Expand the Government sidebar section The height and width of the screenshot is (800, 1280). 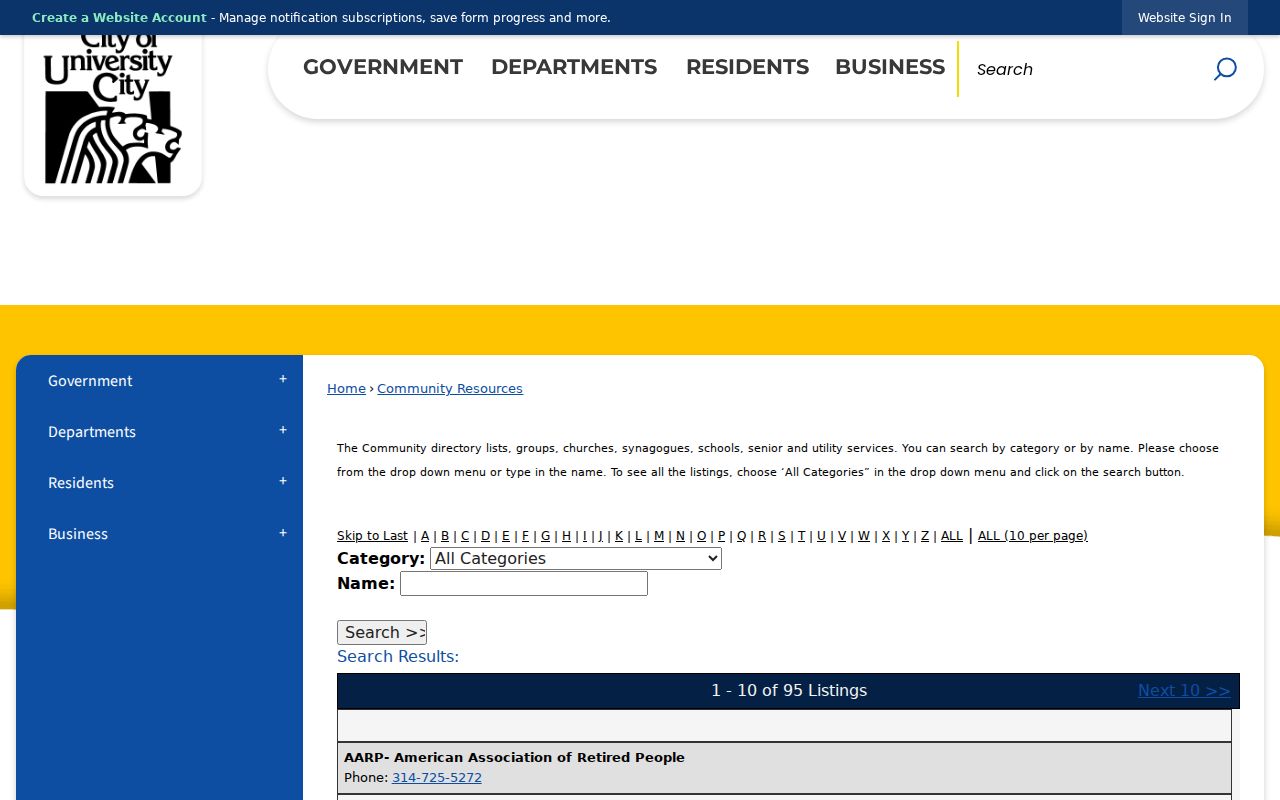click(283, 380)
